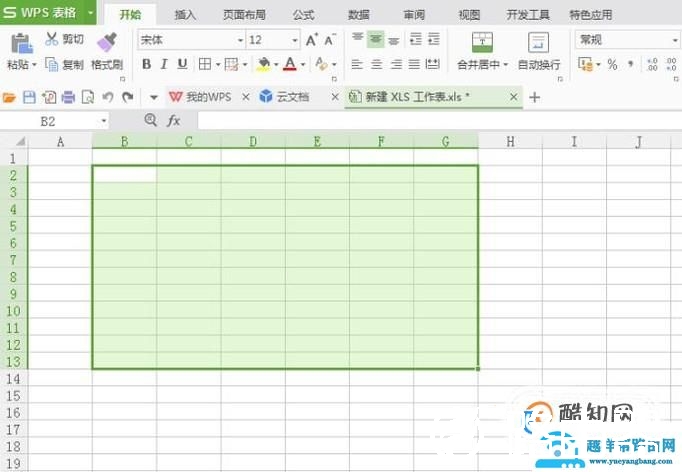
Task: Align text to bottom
Action: tap(394, 40)
